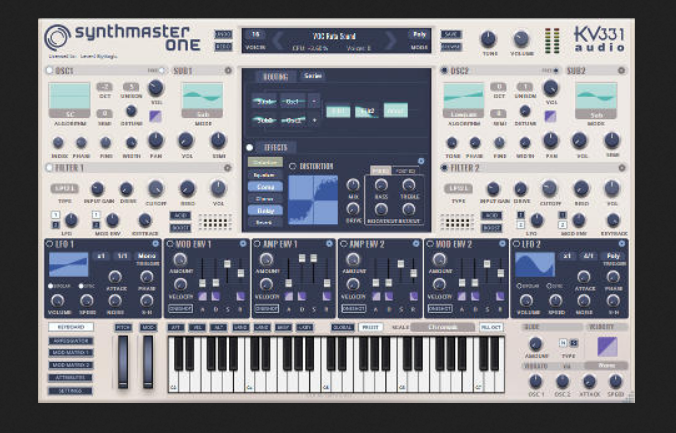Toggle the LFO 2 Bipolar option
Screen dimensions: 676x433
pyautogui.click(x=519, y=286)
